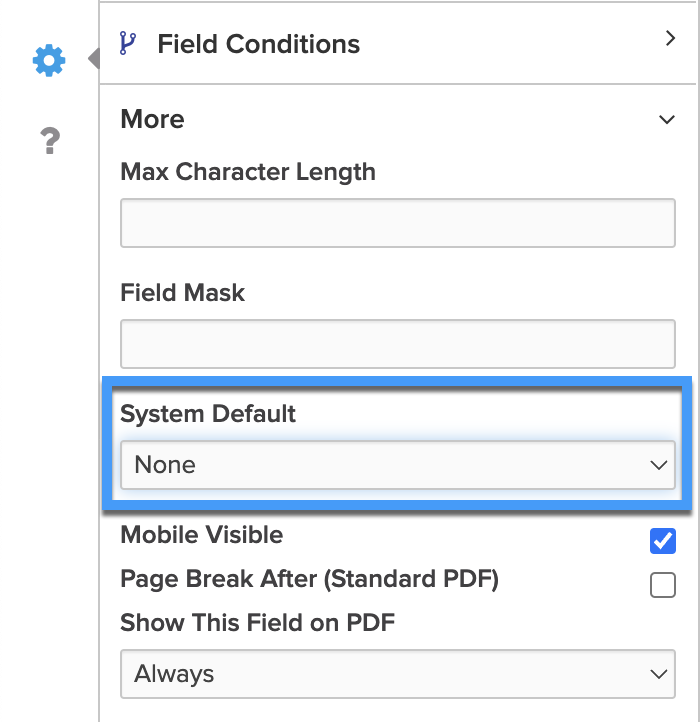The image size is (700, 722).
Task: Click the question mark help icon
Action: [50, 141]
